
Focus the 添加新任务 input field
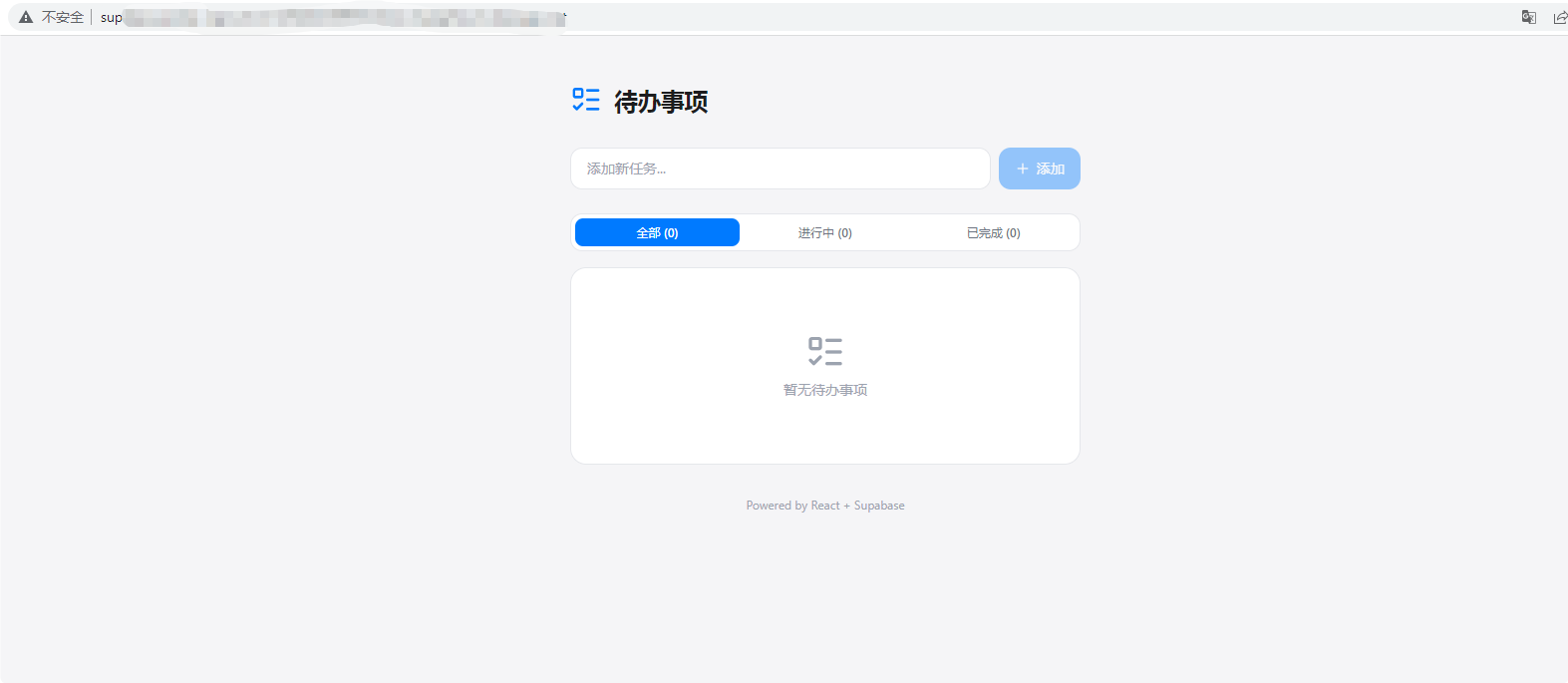tap(781, 169)
